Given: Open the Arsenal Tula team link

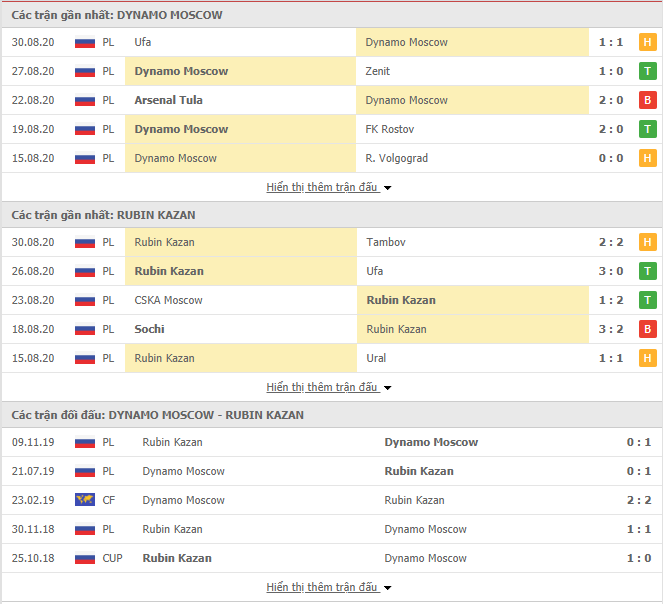Looking at the screenshot, I should coord(168,100).
